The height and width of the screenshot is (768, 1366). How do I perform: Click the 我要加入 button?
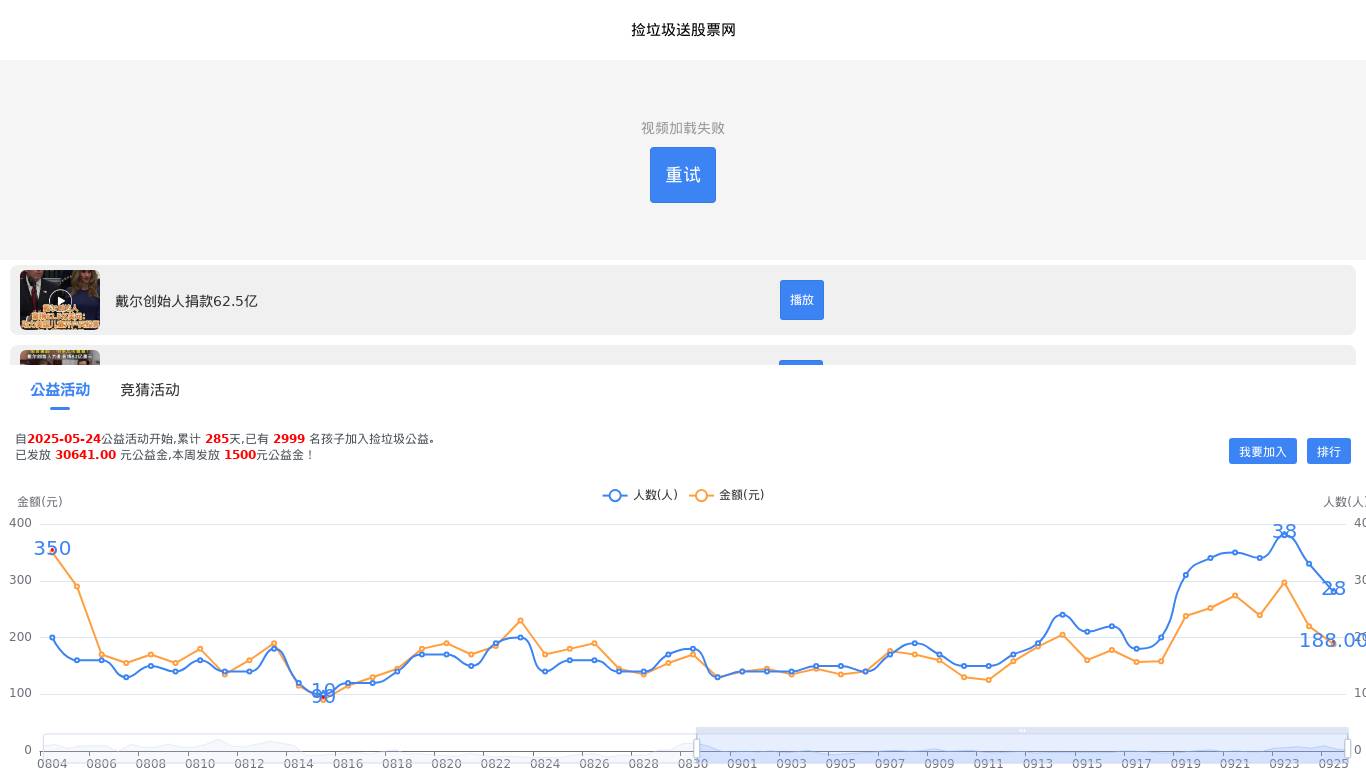[1262, 451]
